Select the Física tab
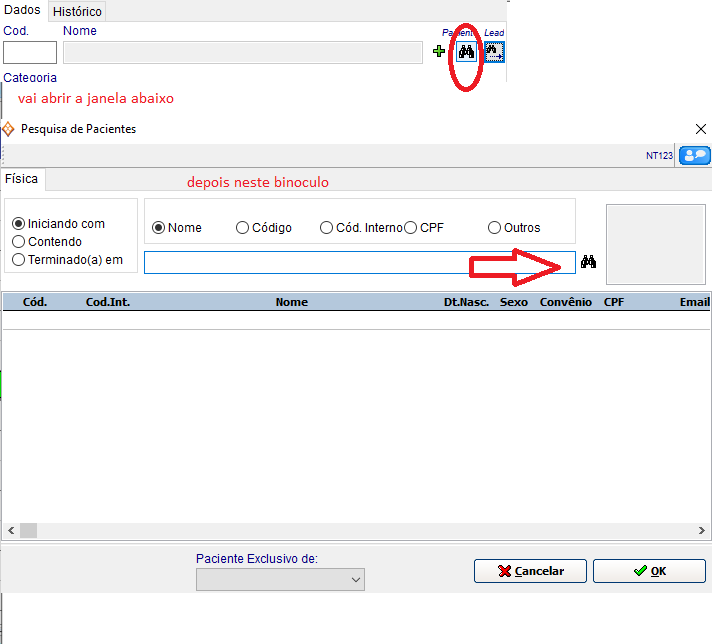The image size is (712, 644). coord(22,179)
